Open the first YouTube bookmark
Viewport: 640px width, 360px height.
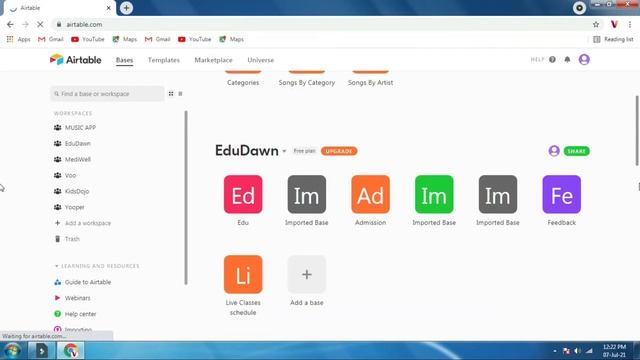88,39
